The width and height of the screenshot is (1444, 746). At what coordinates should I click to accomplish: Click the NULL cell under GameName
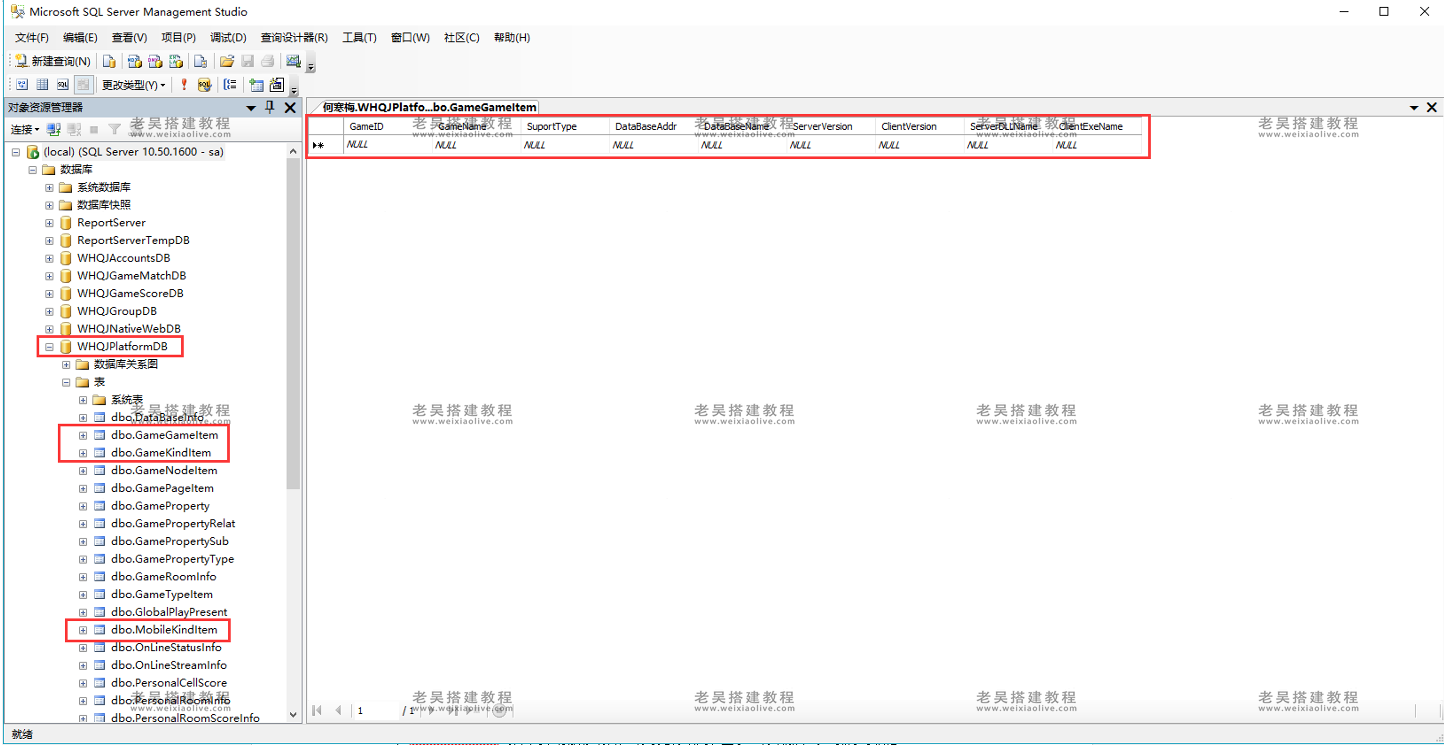(x=446, y=145)
